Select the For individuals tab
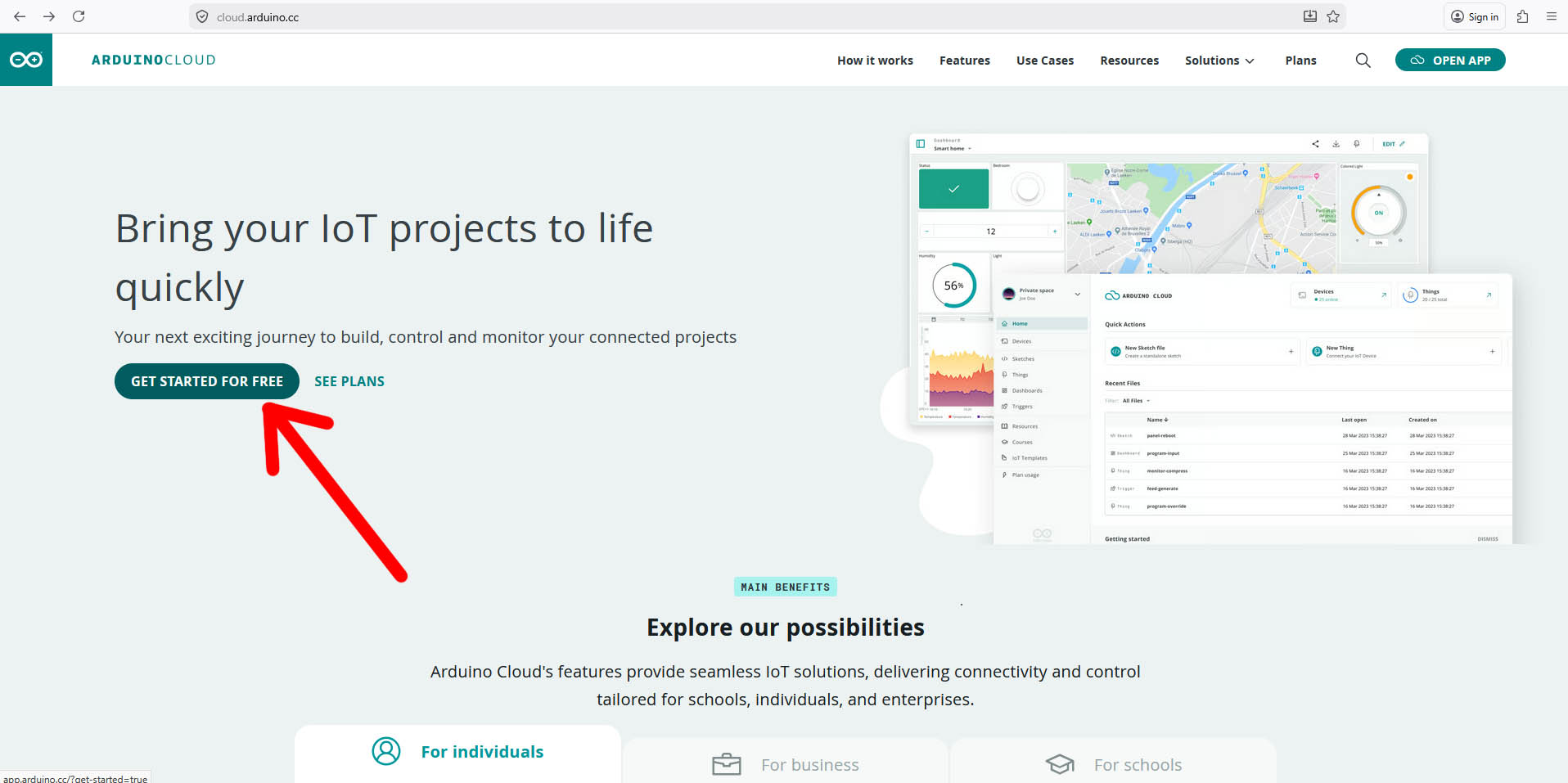Viewport: 1568px width, 783px height. [457, 754]
